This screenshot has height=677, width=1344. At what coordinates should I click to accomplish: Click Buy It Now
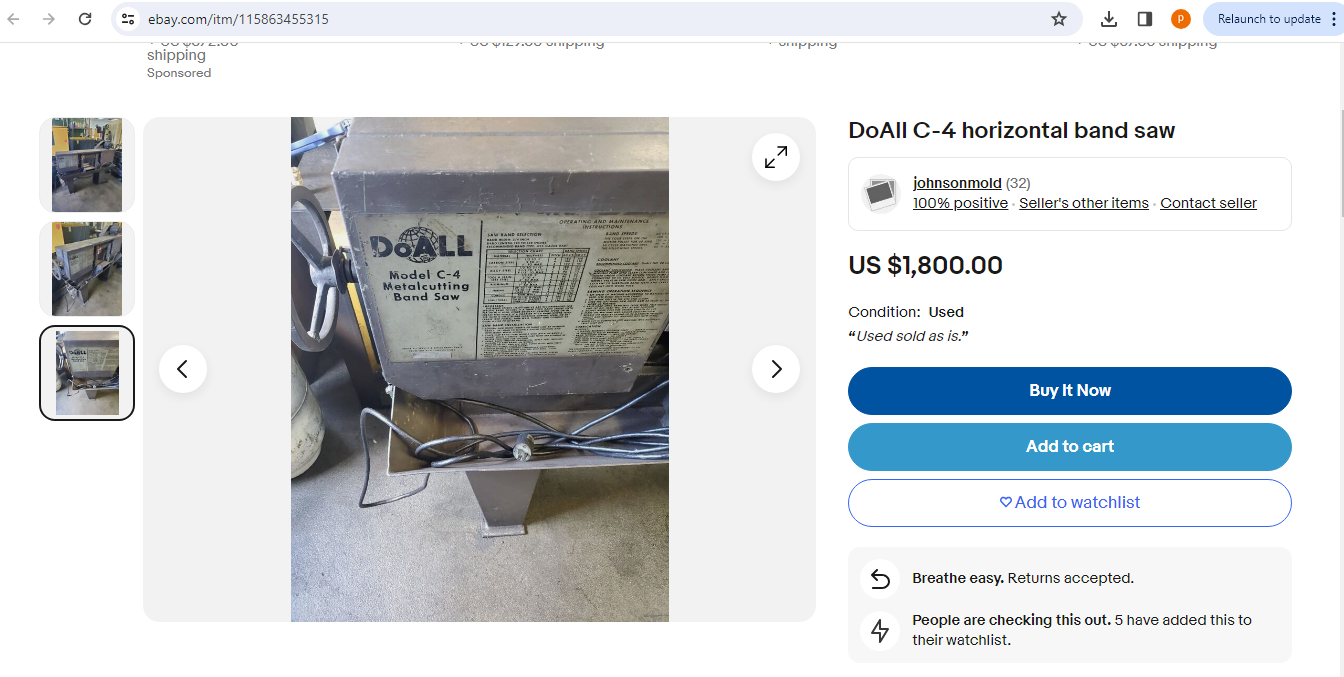coord(1070,391)
